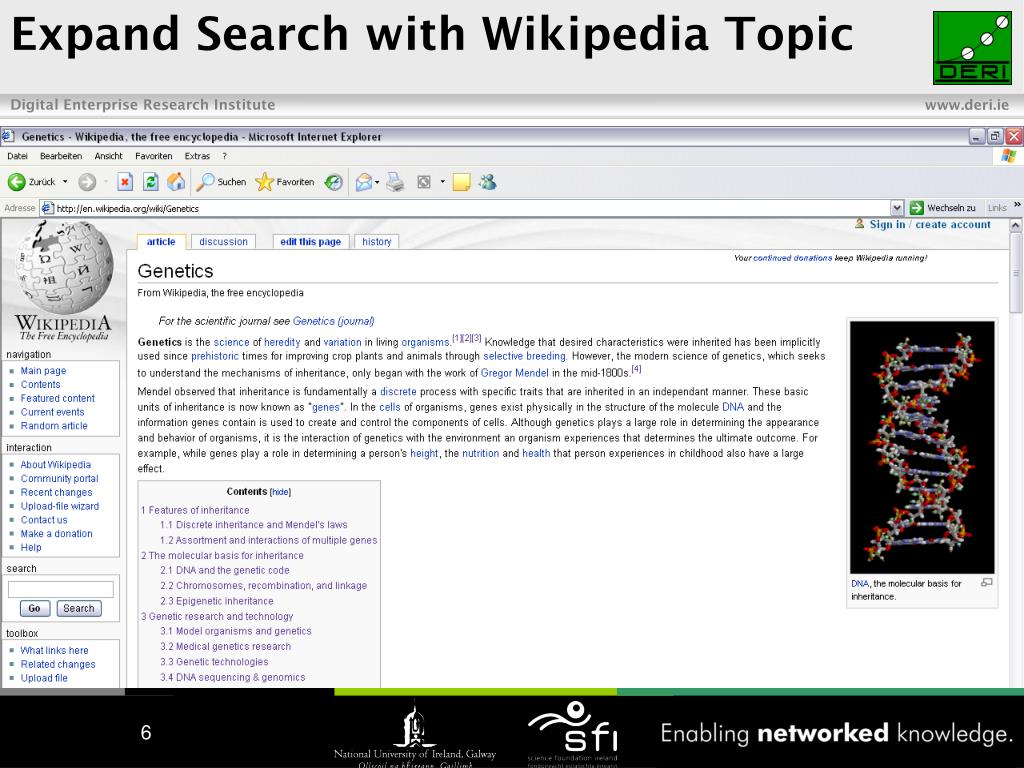Open the Random article link
This screenshot has height=768, width=1024.
click(54, 426)
